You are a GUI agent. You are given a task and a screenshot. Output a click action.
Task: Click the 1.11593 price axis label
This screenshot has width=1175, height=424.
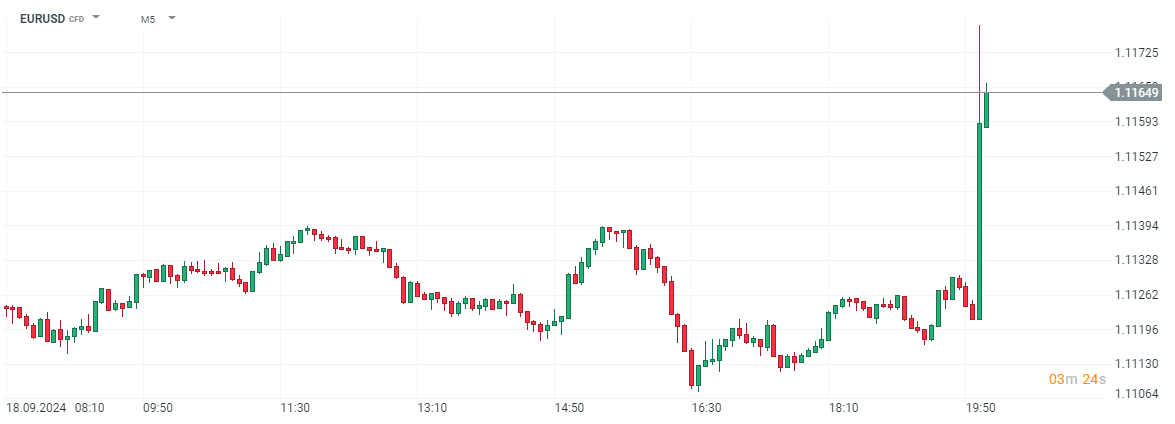(x=1136, y=122)
